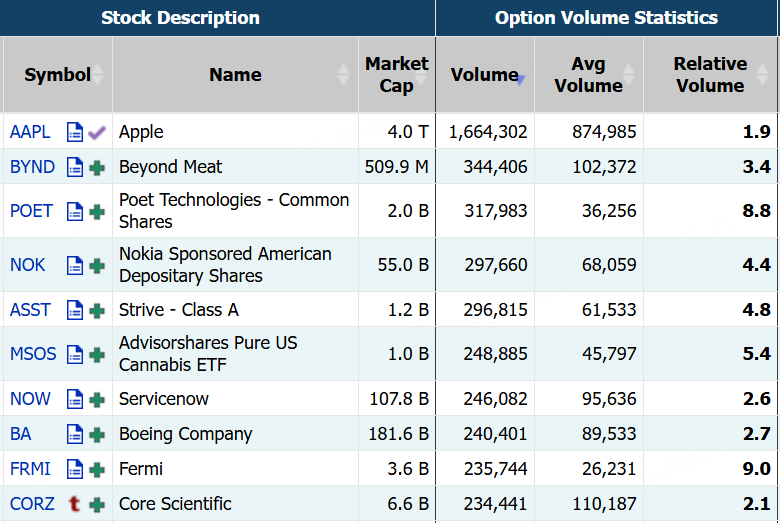Click the purple checkmark beside Apple
The height and width of the screenshot is (523, 780).
tap(97, 132)
